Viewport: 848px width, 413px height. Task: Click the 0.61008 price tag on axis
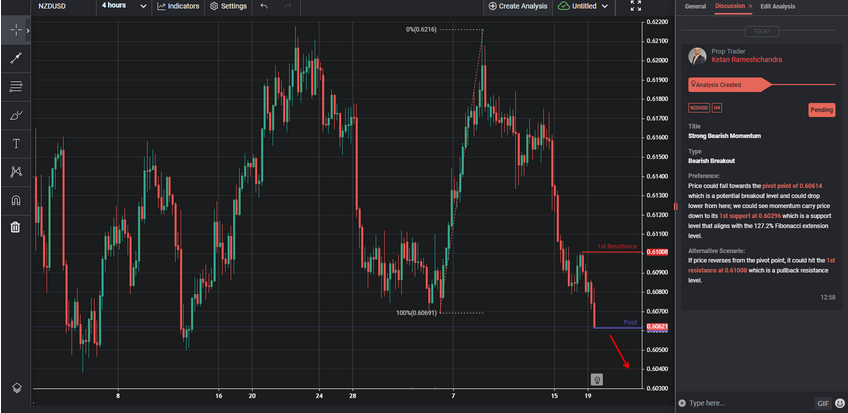click(657, 252)
